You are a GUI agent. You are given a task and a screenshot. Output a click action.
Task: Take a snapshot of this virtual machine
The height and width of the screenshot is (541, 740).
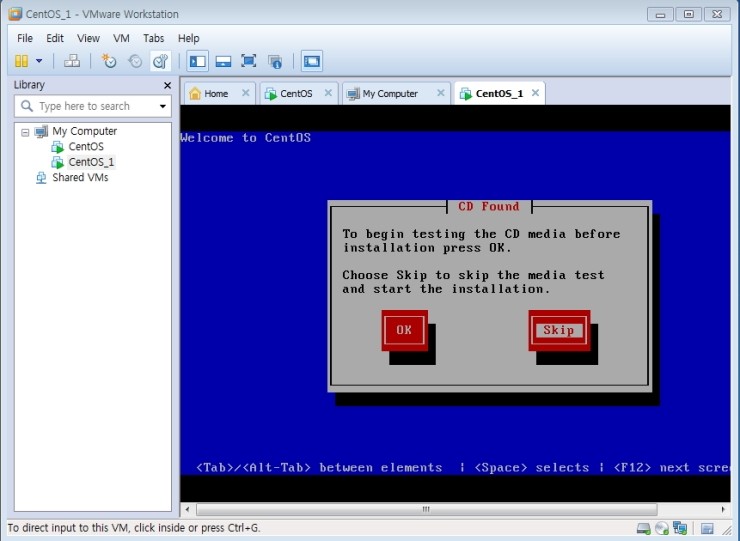tap(109, 61)
